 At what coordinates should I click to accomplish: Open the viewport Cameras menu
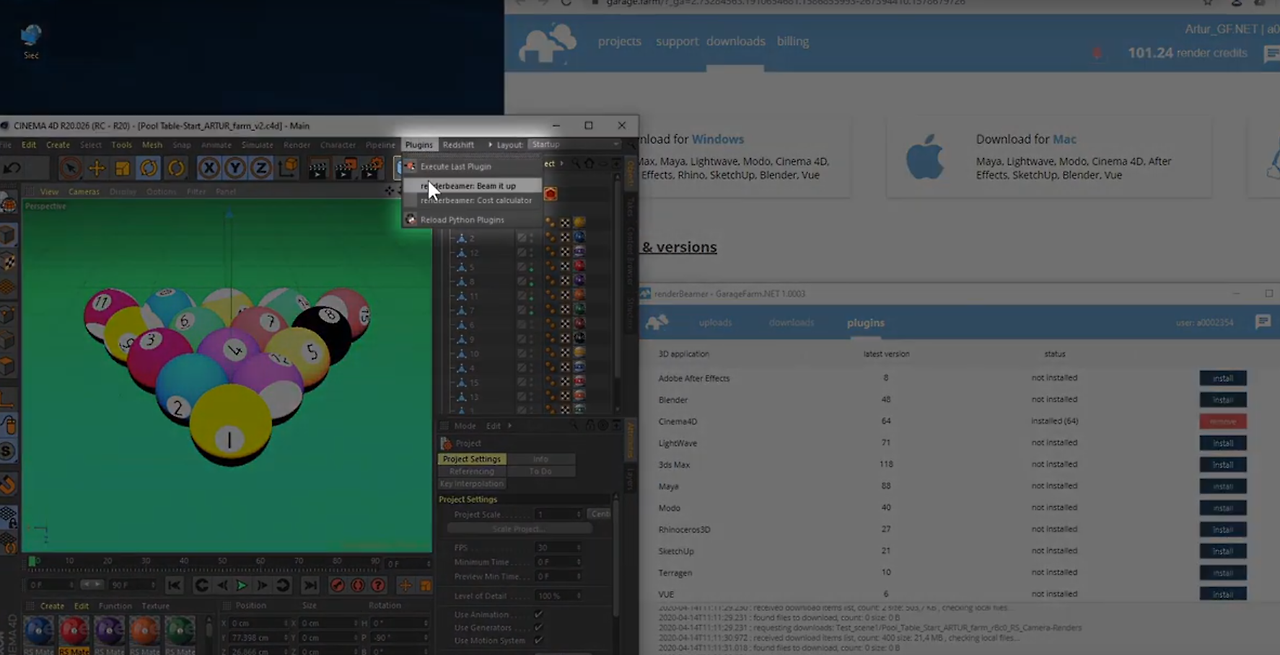point(84,191)
